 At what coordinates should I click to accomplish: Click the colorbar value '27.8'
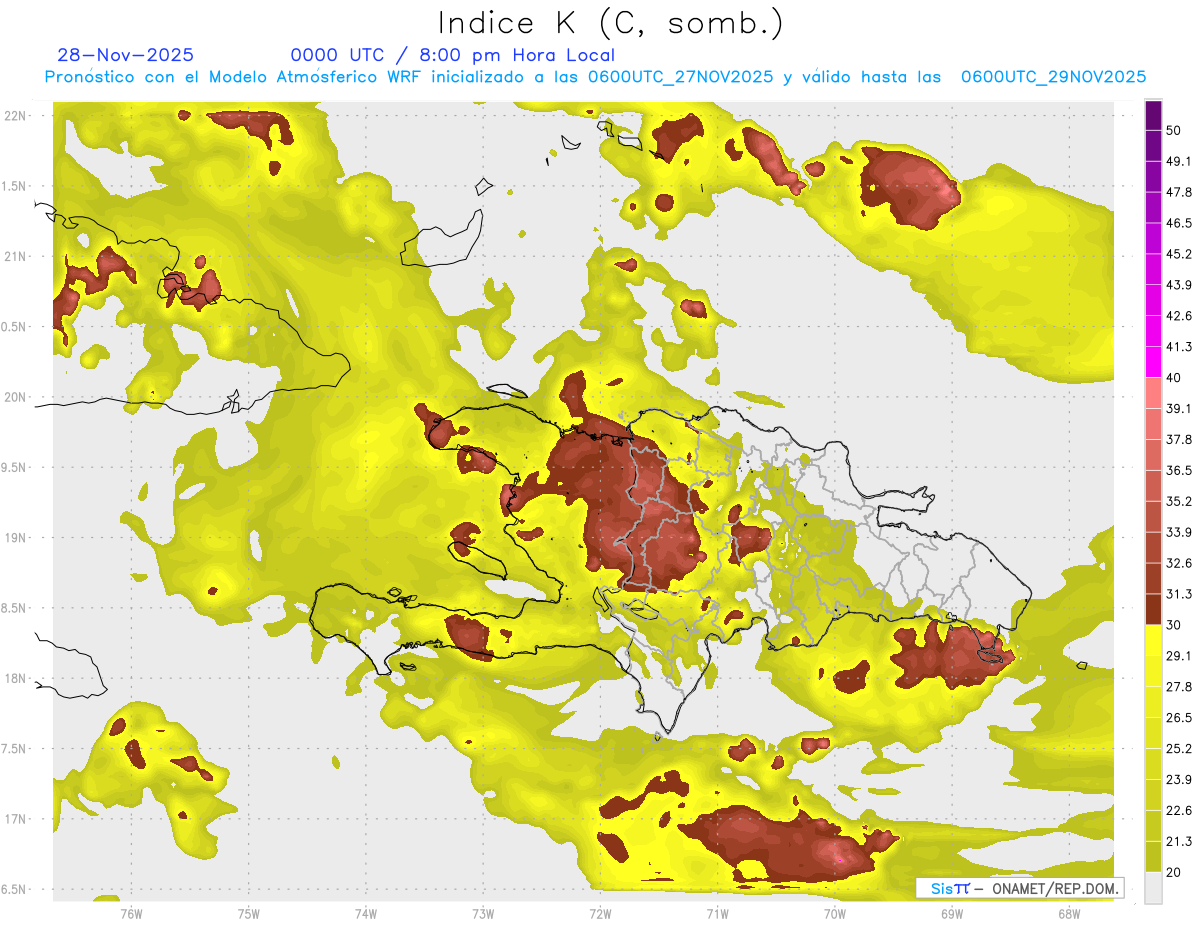(x=1178, y=687)
